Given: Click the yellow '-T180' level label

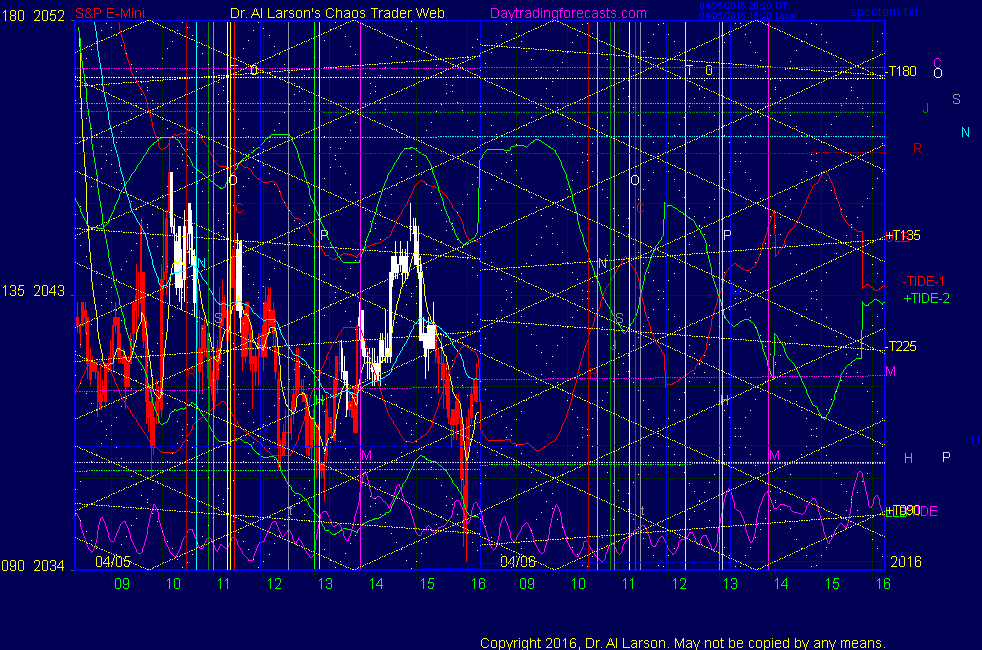Looking at the screenshot, I should [902, 71].
